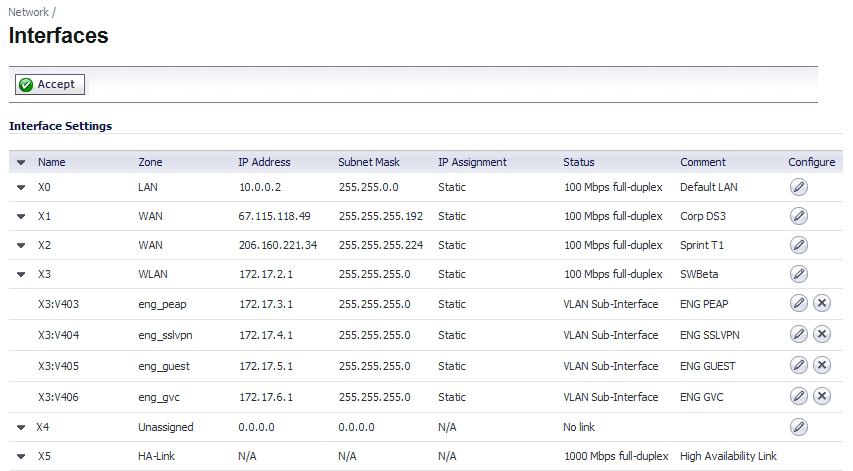The height and width of the screenshot is (471, 853).
Task: Toggle the expander arrow beside X0
Action: 21,188
